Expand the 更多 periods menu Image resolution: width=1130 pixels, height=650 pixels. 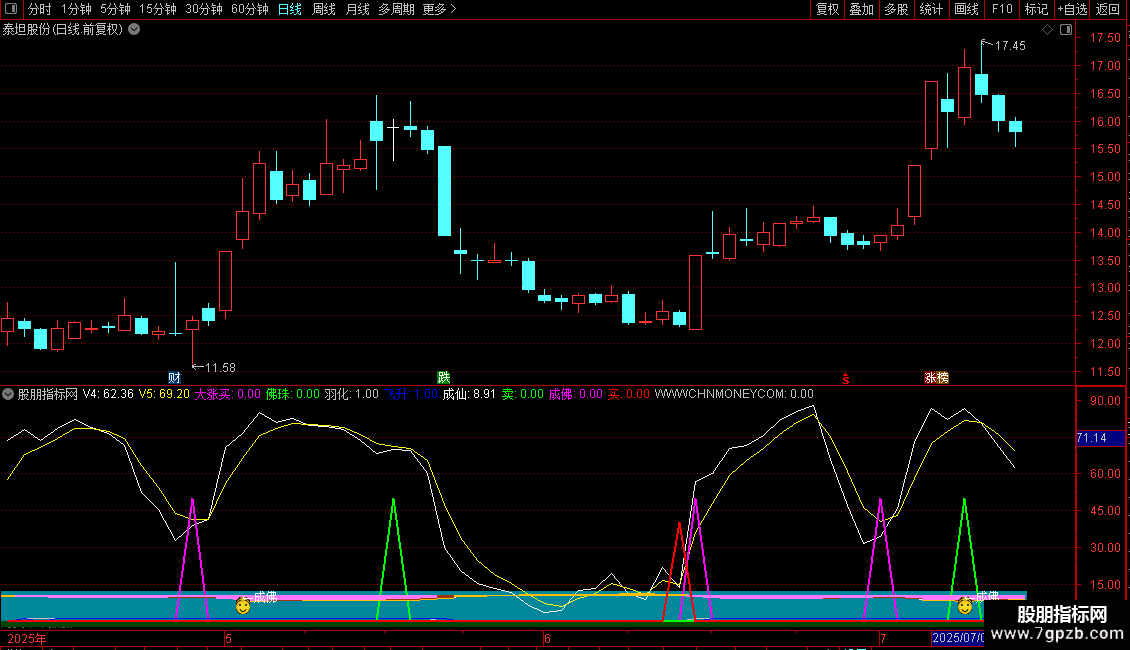439,9
